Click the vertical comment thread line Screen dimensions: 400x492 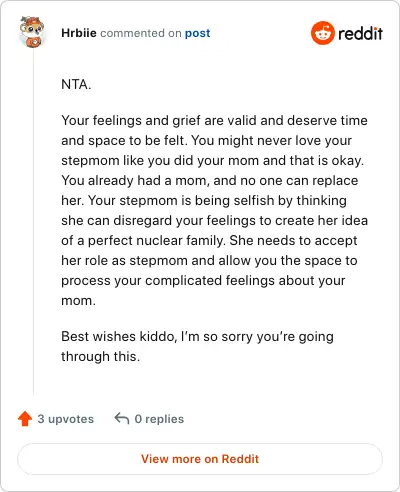(x=33, y=222)
